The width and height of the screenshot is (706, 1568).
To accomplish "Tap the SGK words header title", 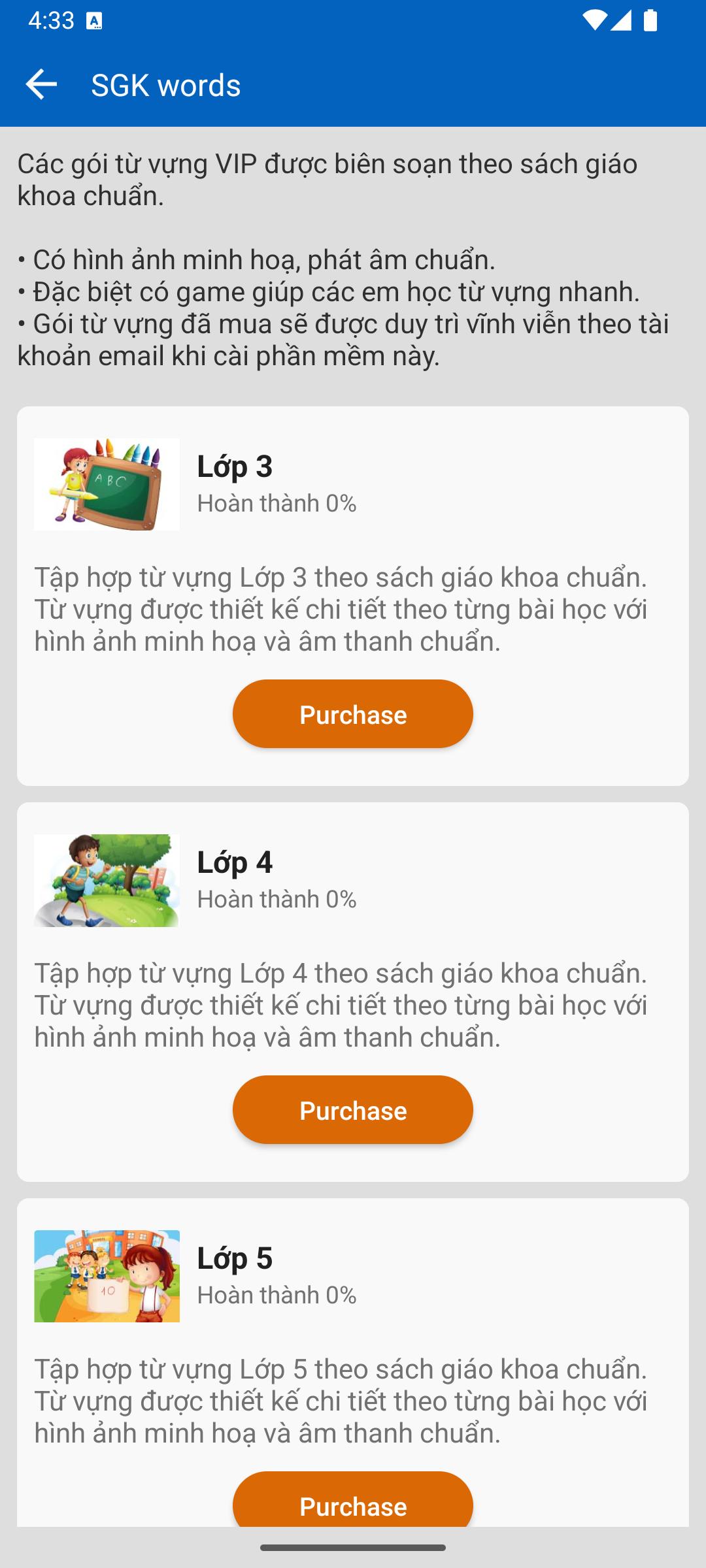I will coord(166,85).
